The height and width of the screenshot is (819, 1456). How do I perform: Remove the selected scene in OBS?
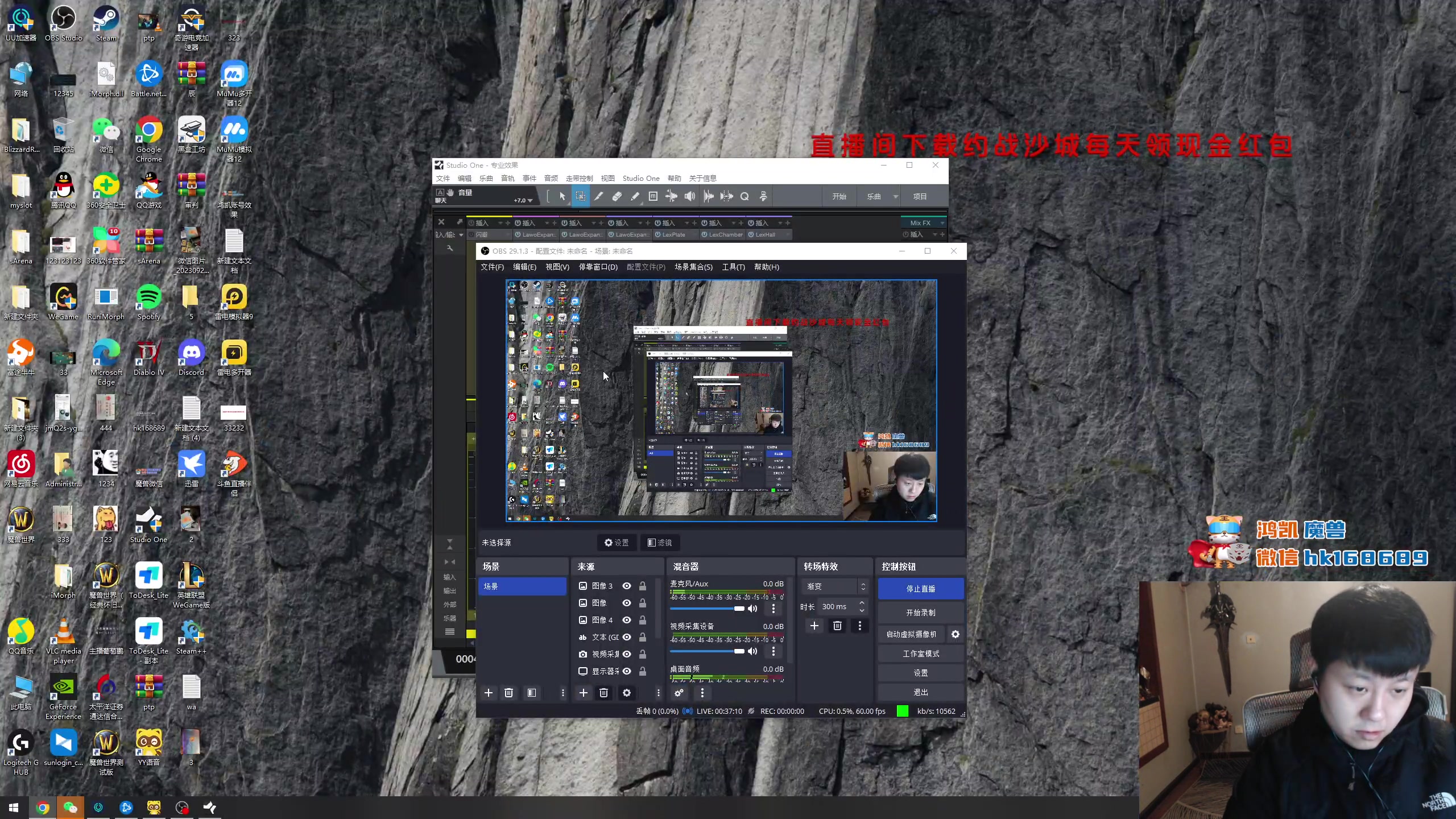[x=508, y=693]
